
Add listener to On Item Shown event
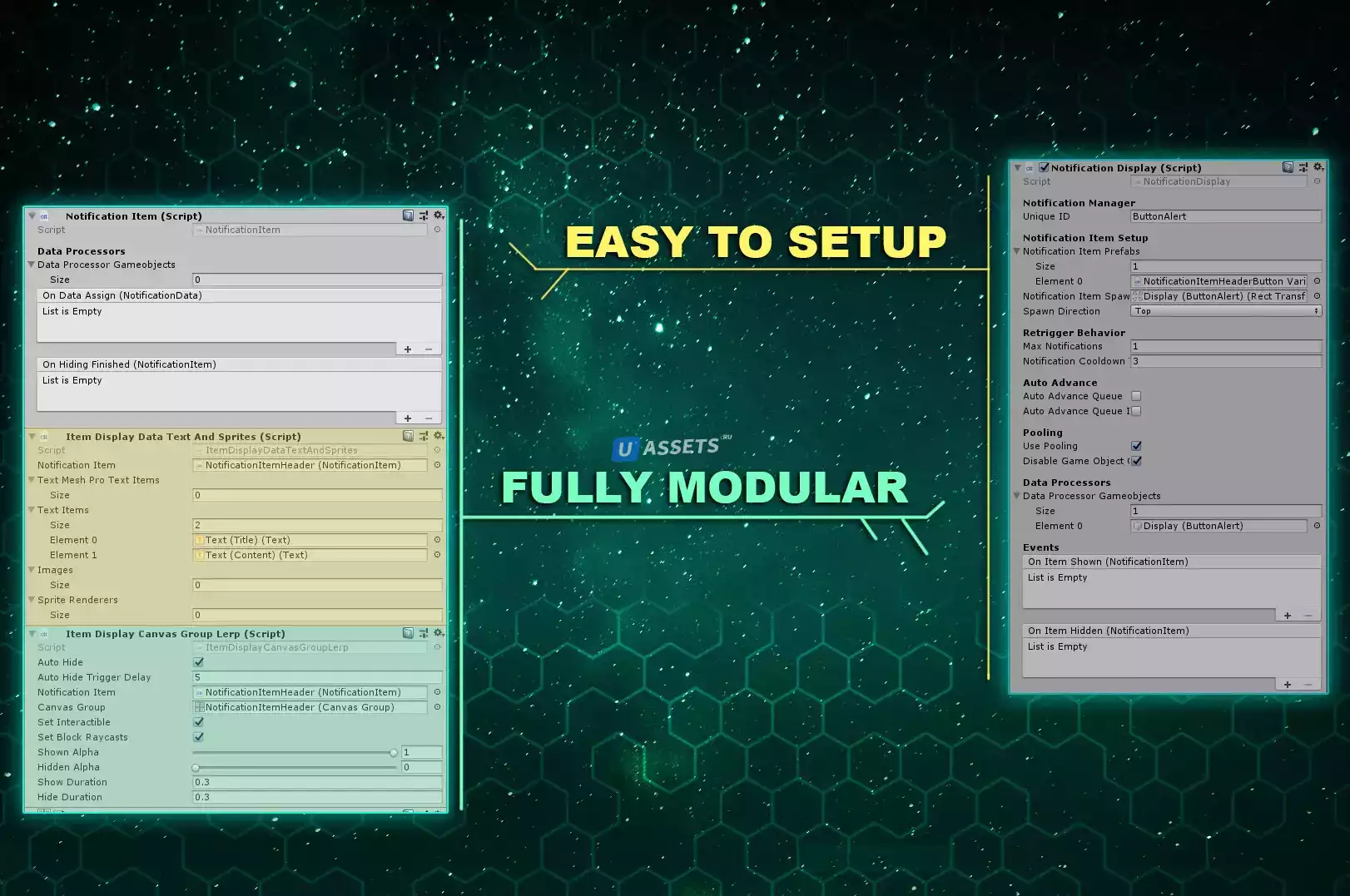click(x=1288, y=616)
